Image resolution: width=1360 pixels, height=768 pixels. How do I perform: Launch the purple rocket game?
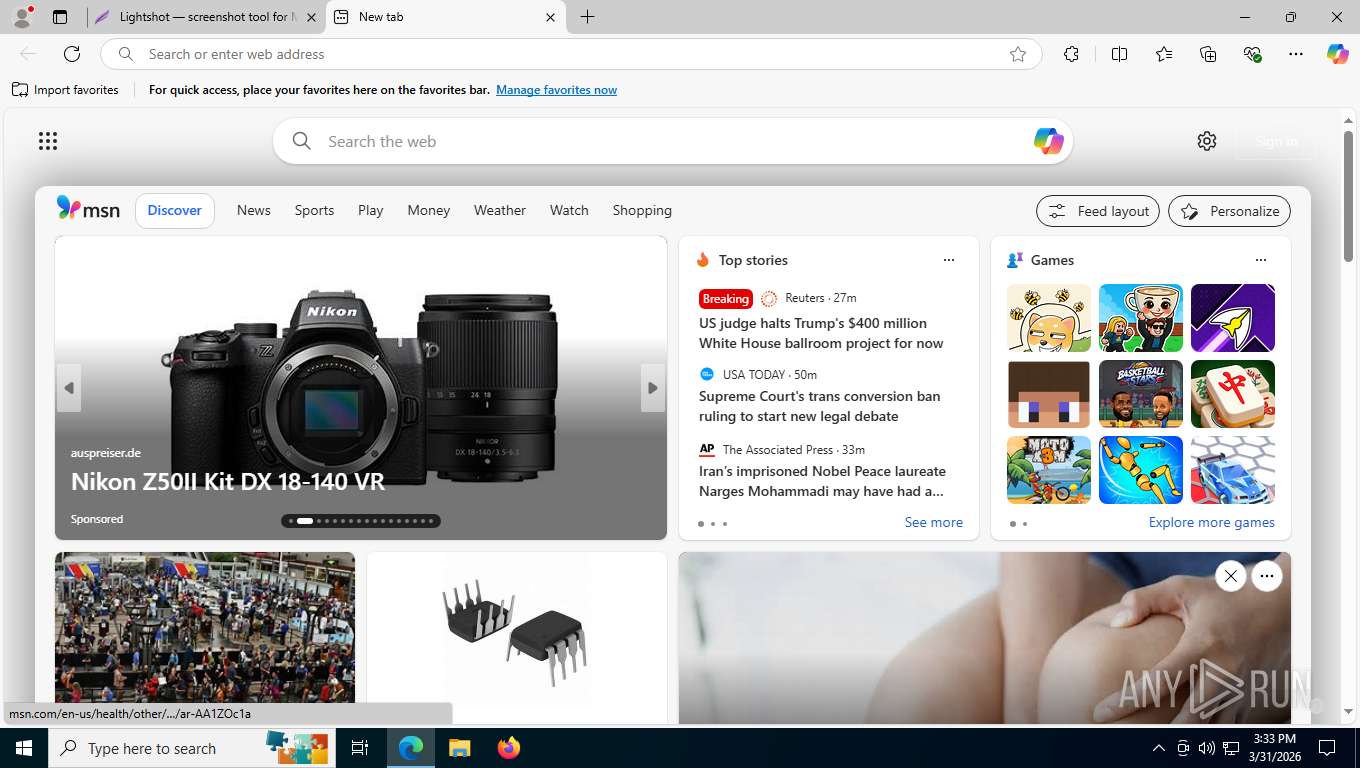[x=1233, y=318]
